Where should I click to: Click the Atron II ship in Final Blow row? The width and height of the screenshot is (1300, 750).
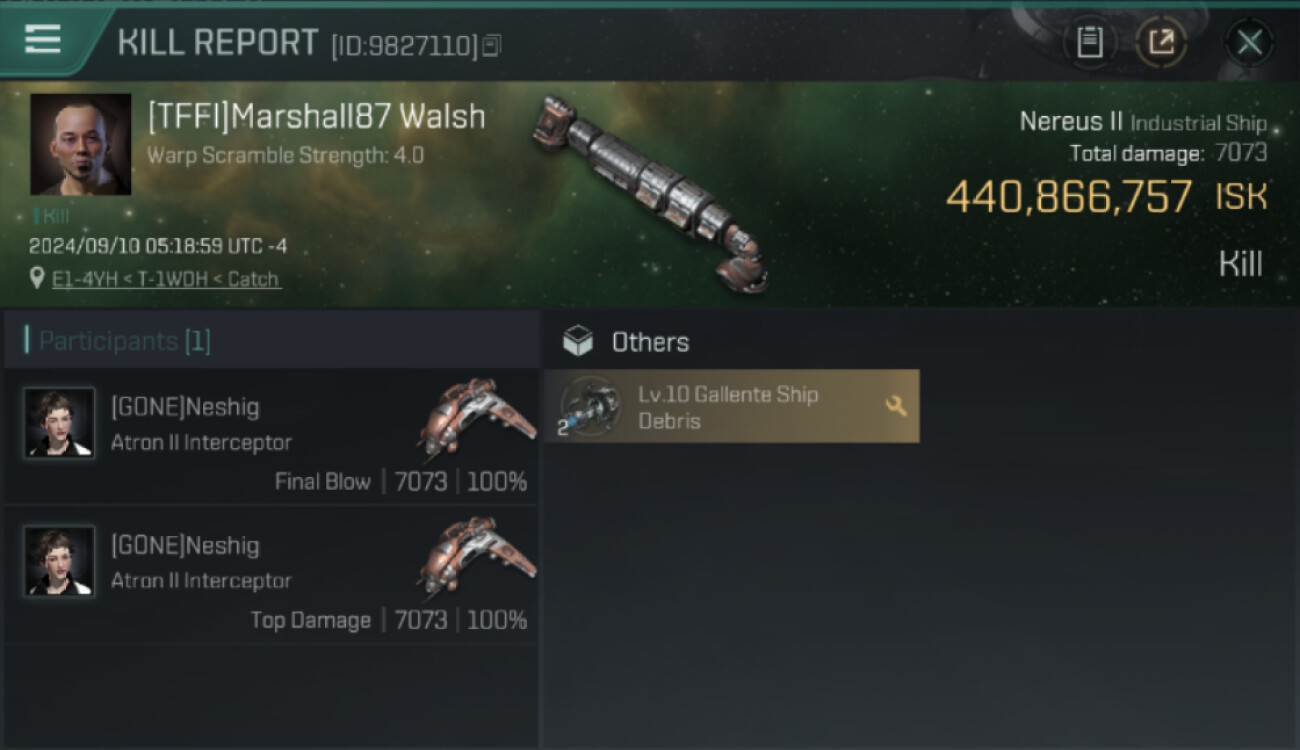click(x=475, y=418)
